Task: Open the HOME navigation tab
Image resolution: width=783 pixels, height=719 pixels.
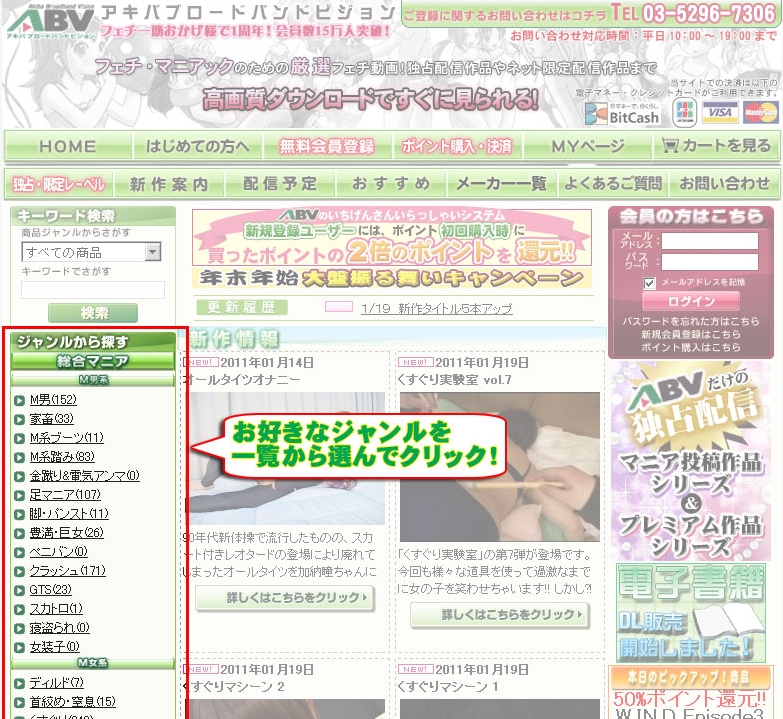Action: (x=68, y=146)
